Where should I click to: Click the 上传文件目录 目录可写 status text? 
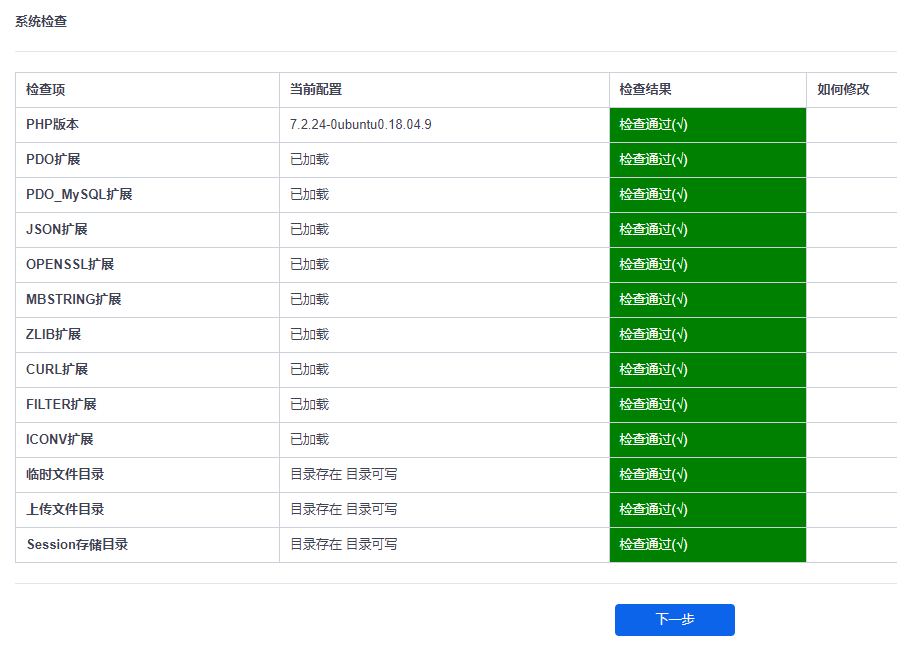[371, 509]
